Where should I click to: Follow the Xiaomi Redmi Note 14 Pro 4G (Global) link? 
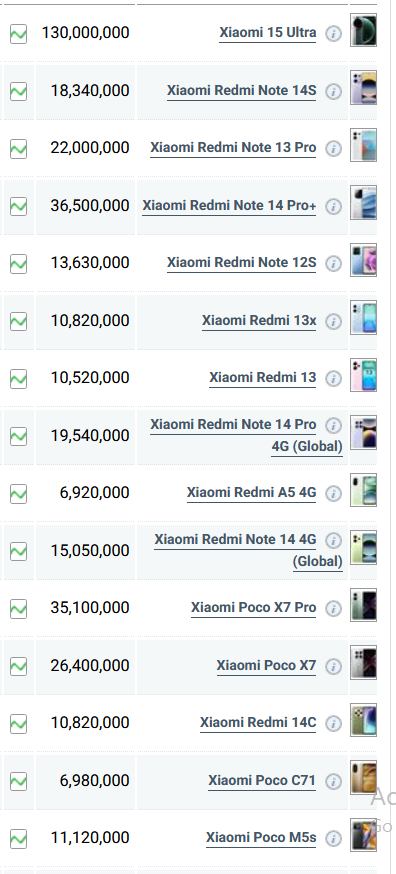[x=246, y=435]
